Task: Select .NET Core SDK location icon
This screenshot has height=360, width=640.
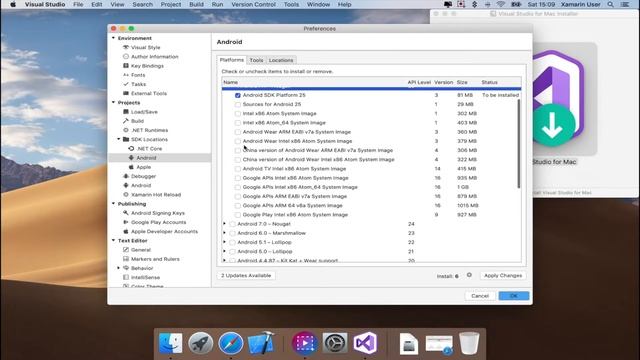Action: click(x=131, y=149)
